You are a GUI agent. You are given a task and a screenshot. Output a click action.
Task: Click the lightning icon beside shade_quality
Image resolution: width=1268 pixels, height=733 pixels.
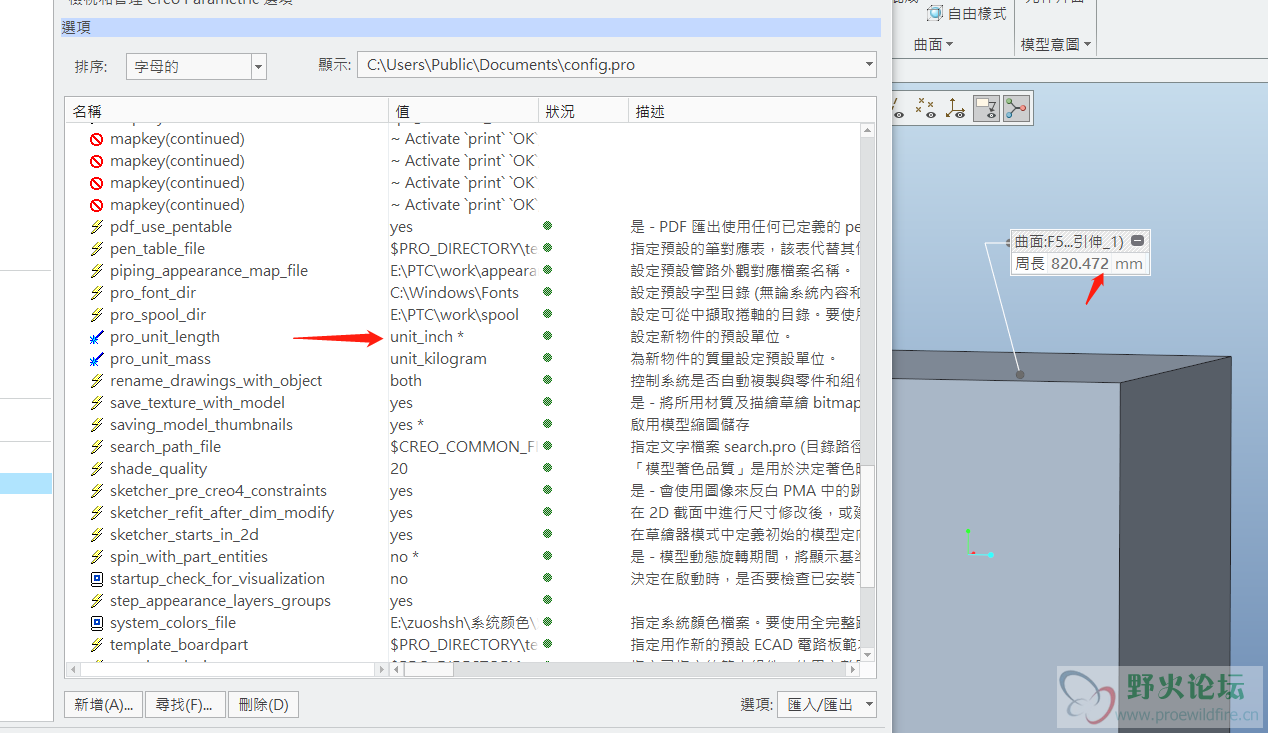pos(97,469)
